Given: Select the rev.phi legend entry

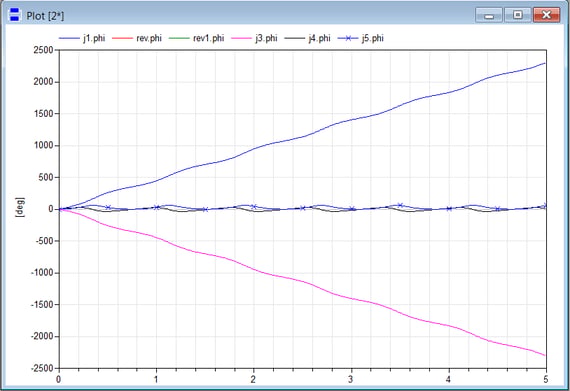Looking at the screenshot, I should [137, 38].
